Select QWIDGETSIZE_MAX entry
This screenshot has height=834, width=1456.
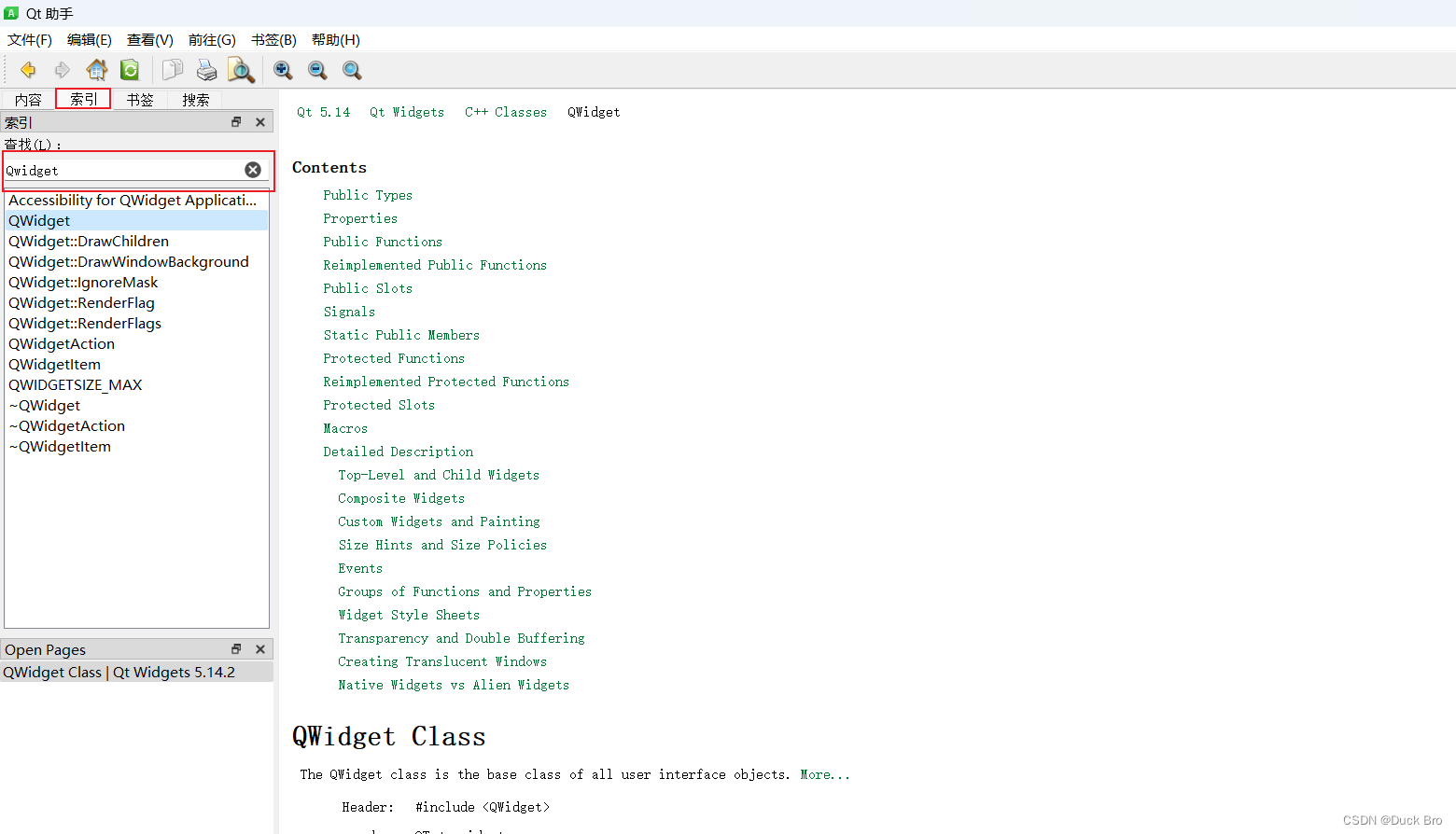coord(136,385)
